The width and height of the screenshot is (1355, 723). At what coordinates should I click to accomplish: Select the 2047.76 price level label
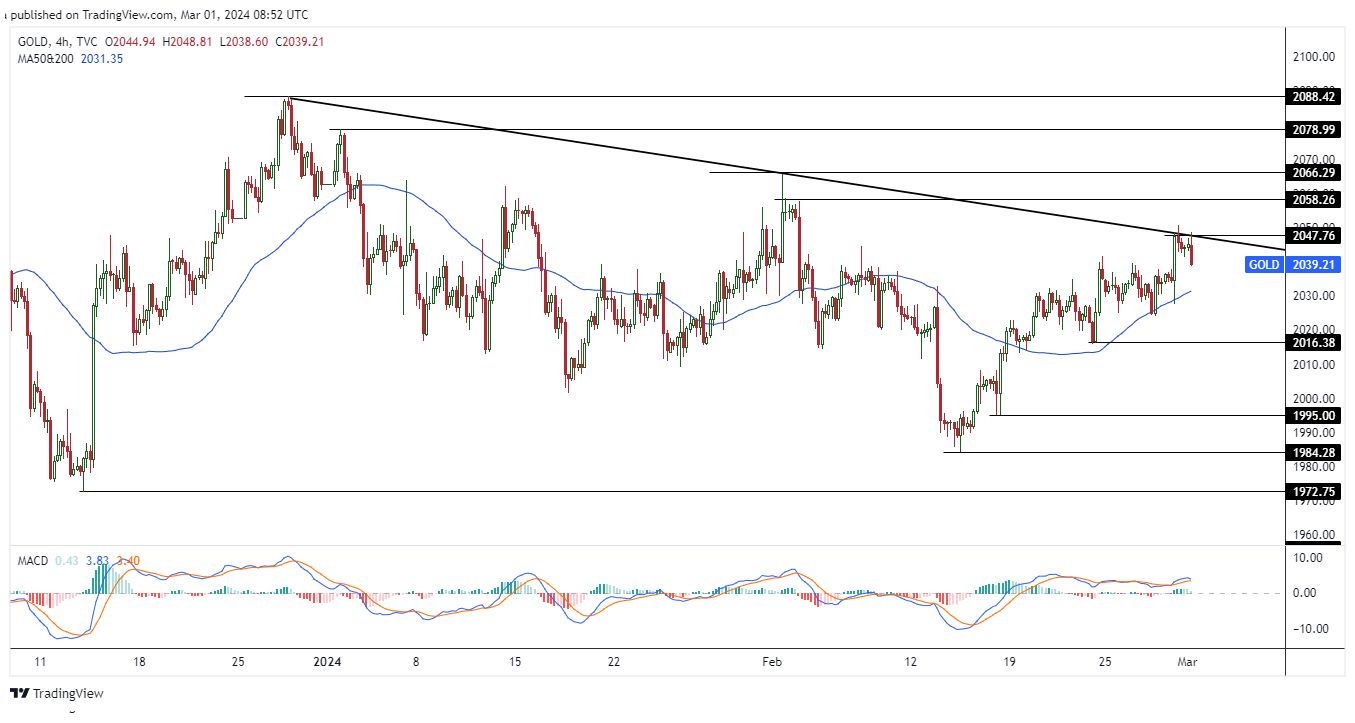pos(1314,236)
